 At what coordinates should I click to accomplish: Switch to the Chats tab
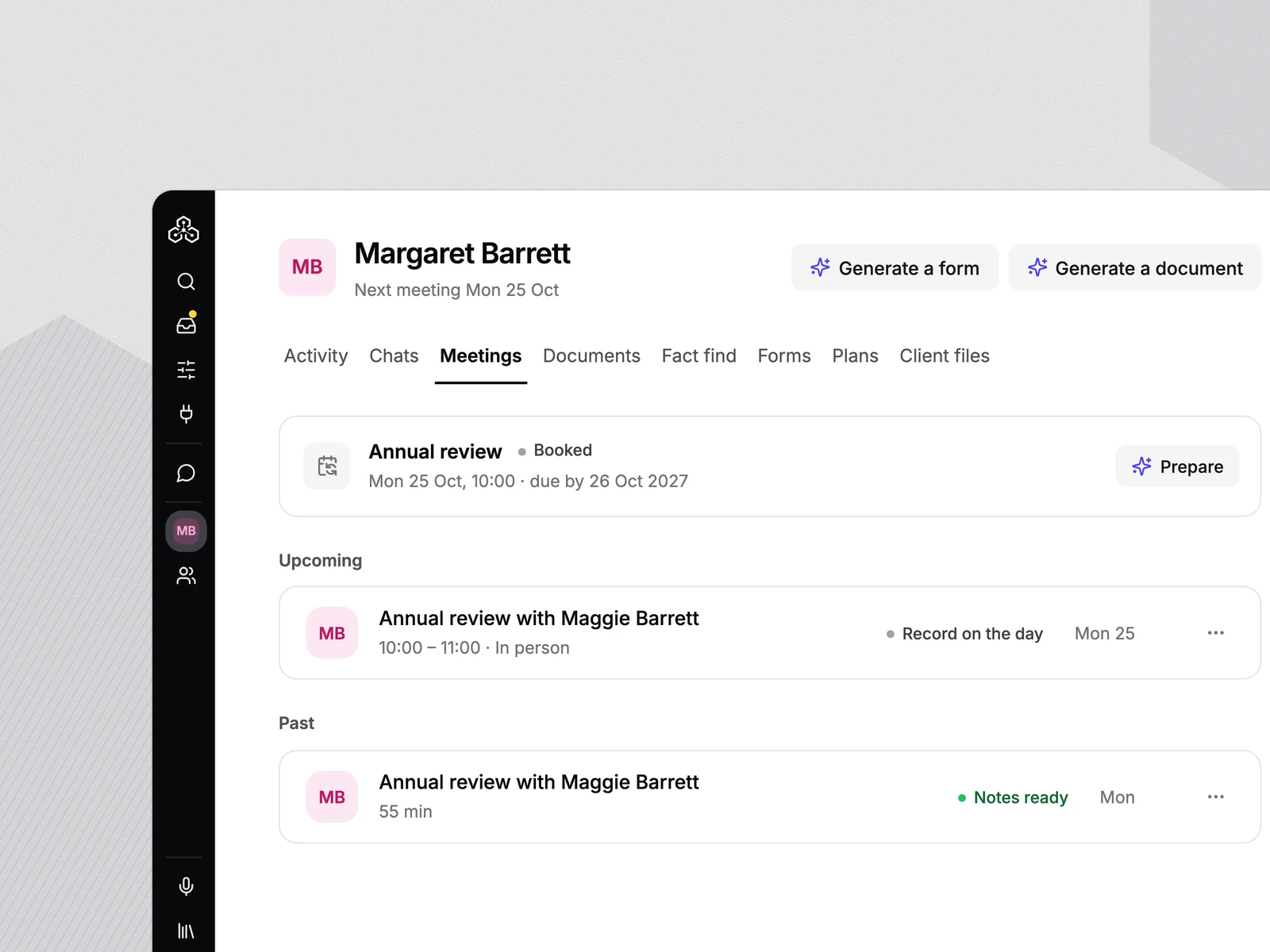(394, 356)
